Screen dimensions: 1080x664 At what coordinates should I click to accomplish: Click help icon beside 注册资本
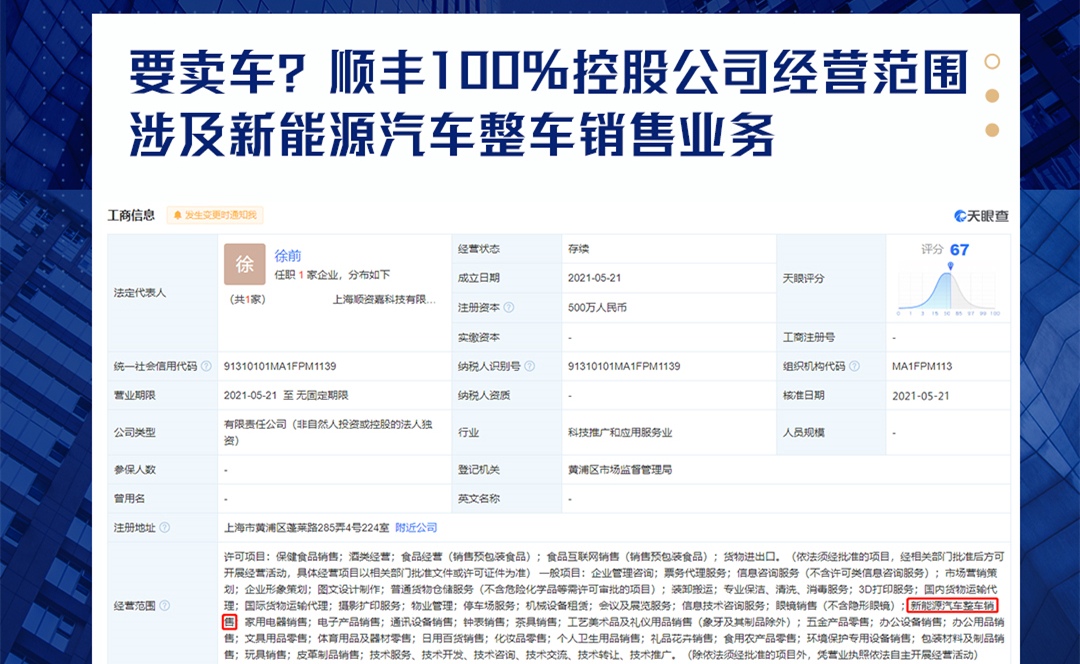point(509,307)
